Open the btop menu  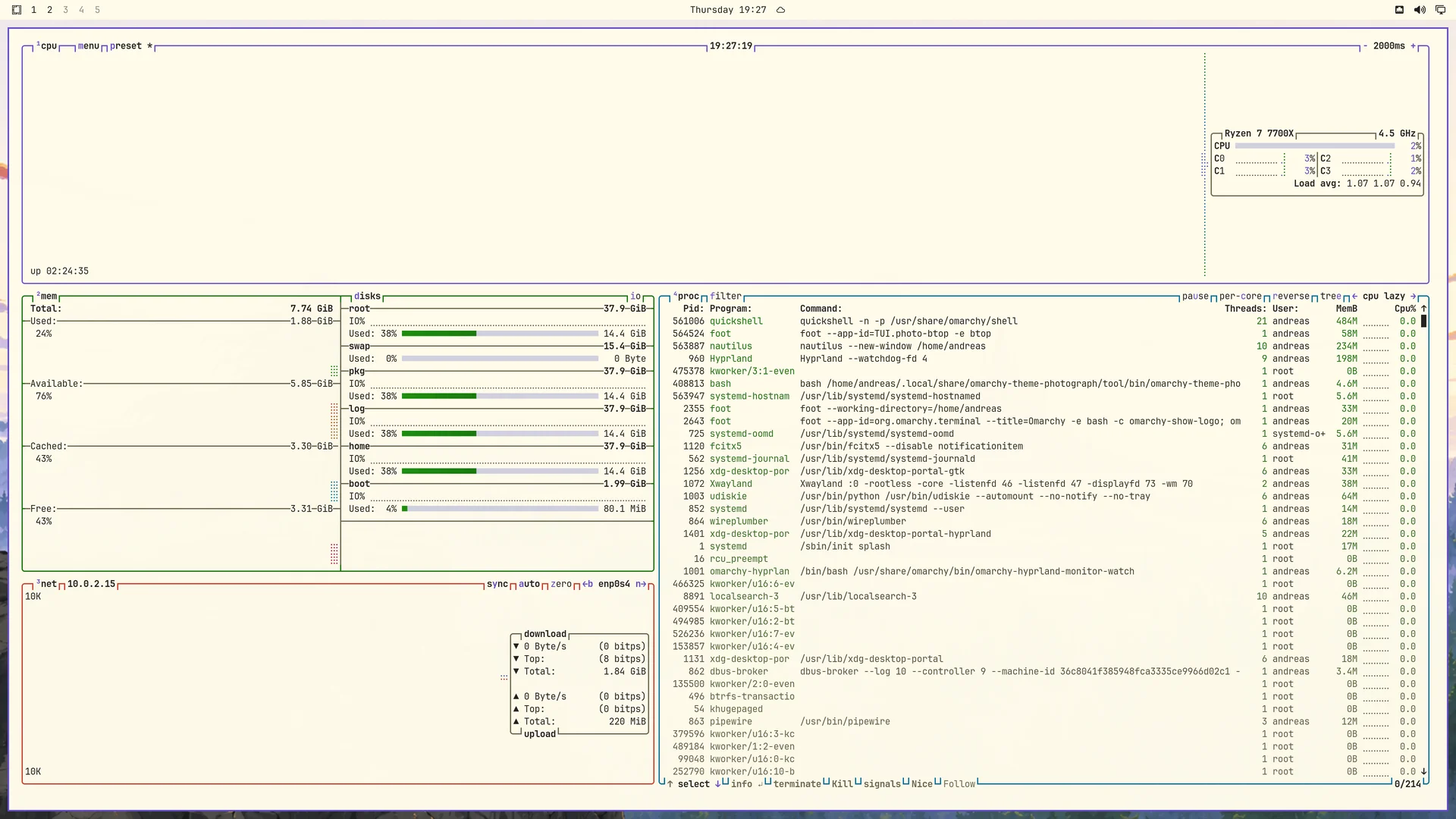[x=89, y=46]
